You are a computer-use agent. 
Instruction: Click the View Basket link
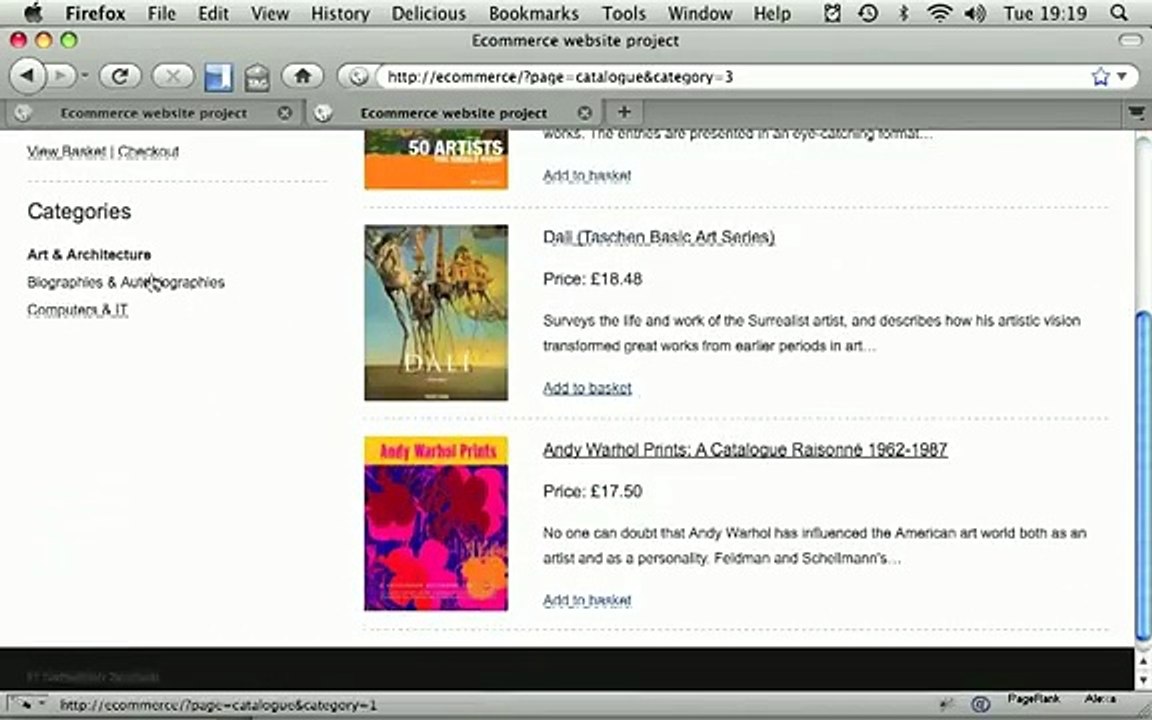click(x=66, y=151)
